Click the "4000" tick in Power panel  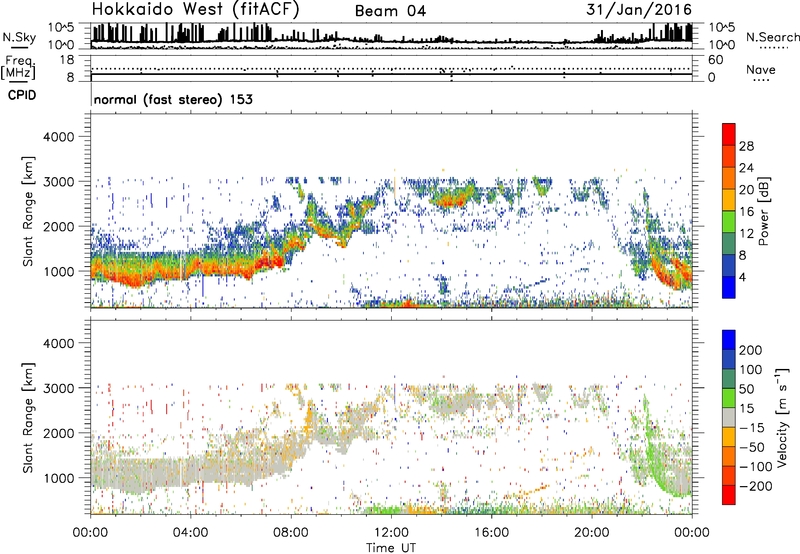59,137
